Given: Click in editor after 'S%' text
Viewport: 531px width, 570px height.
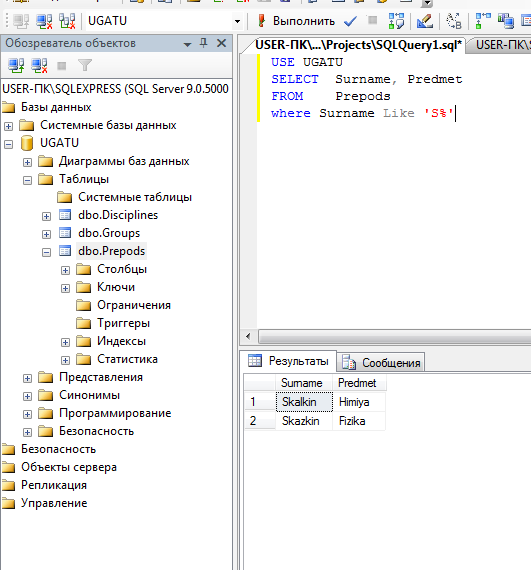Looking at the screenshot, I should (x=455, y=113).
